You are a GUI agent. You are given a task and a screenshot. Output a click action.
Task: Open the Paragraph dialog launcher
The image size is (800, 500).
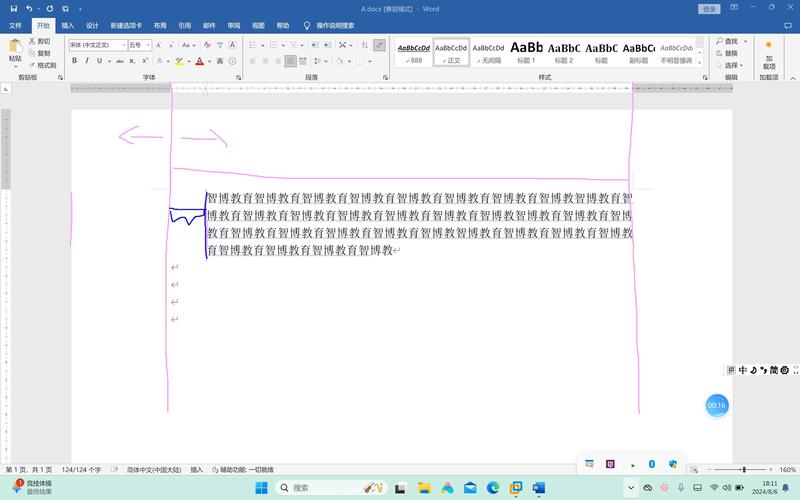click(x=385, y=78)
